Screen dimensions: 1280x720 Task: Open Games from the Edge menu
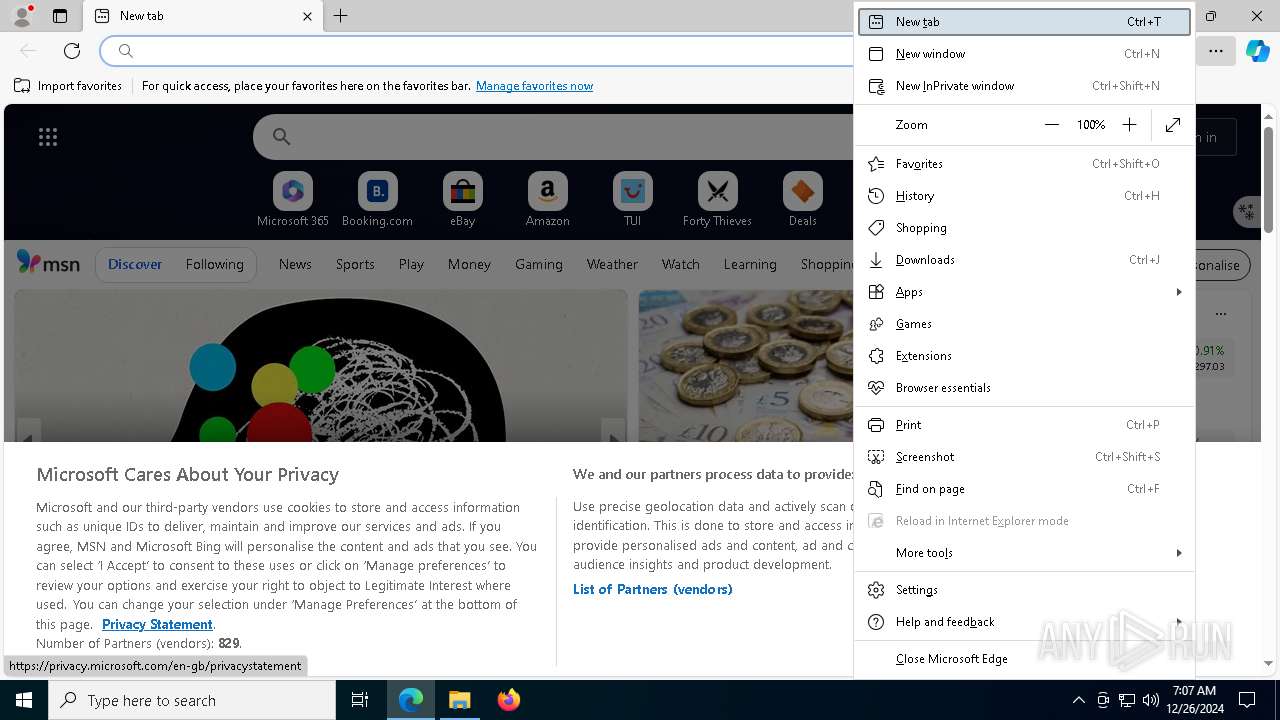click(x=1025, y=324)
